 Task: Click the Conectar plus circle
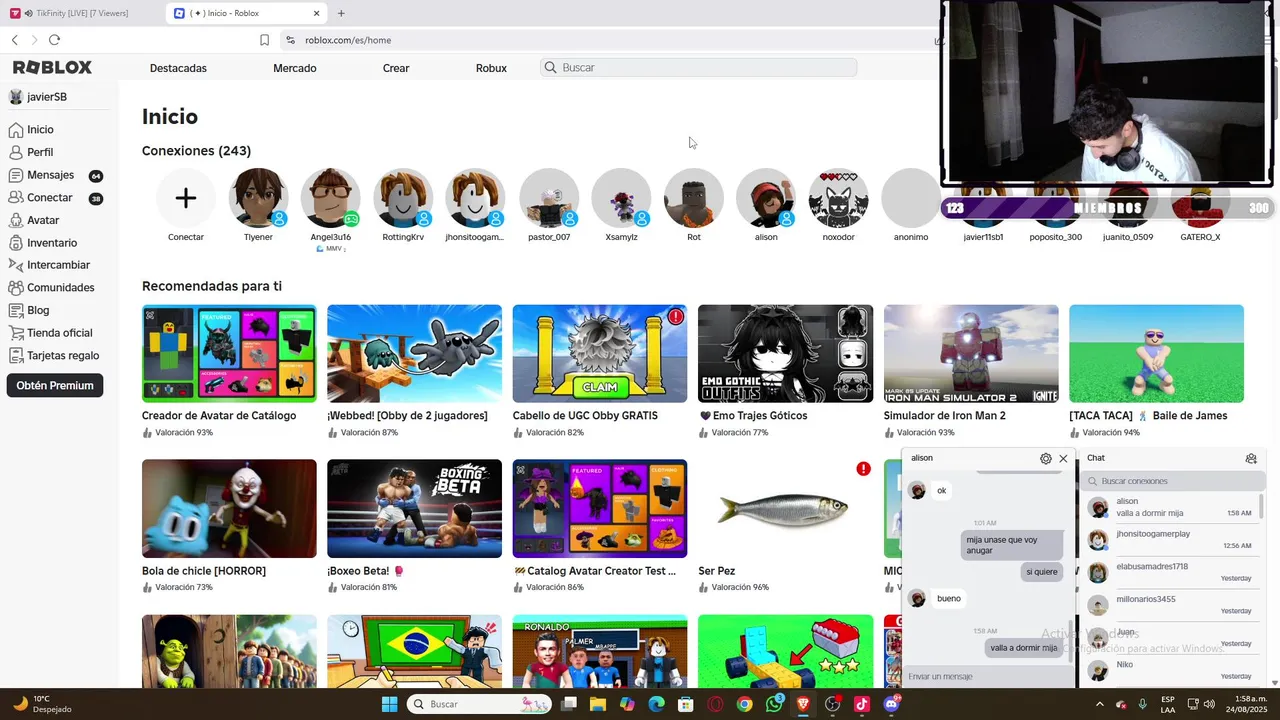coord(186,198)
